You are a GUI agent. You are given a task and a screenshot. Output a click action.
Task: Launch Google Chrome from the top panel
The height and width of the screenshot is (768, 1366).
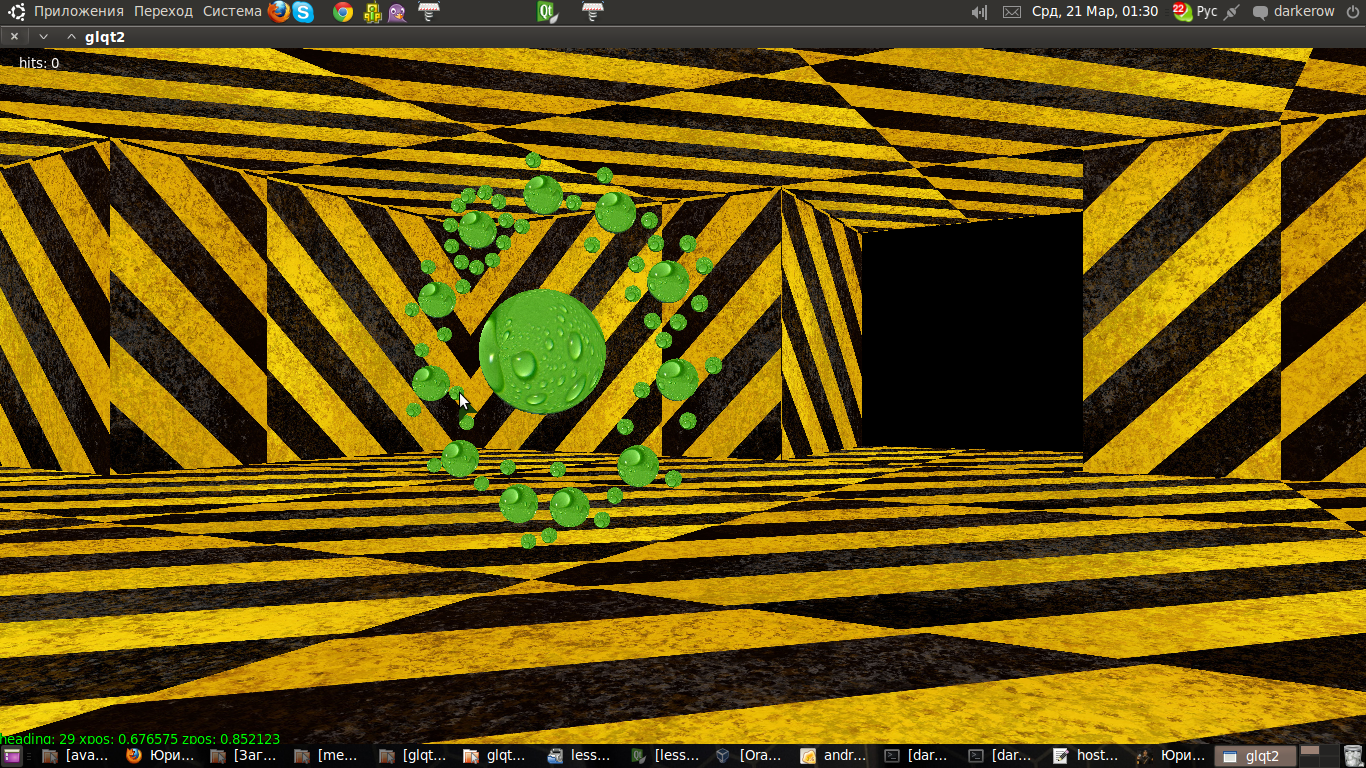[x=343, y=12]
